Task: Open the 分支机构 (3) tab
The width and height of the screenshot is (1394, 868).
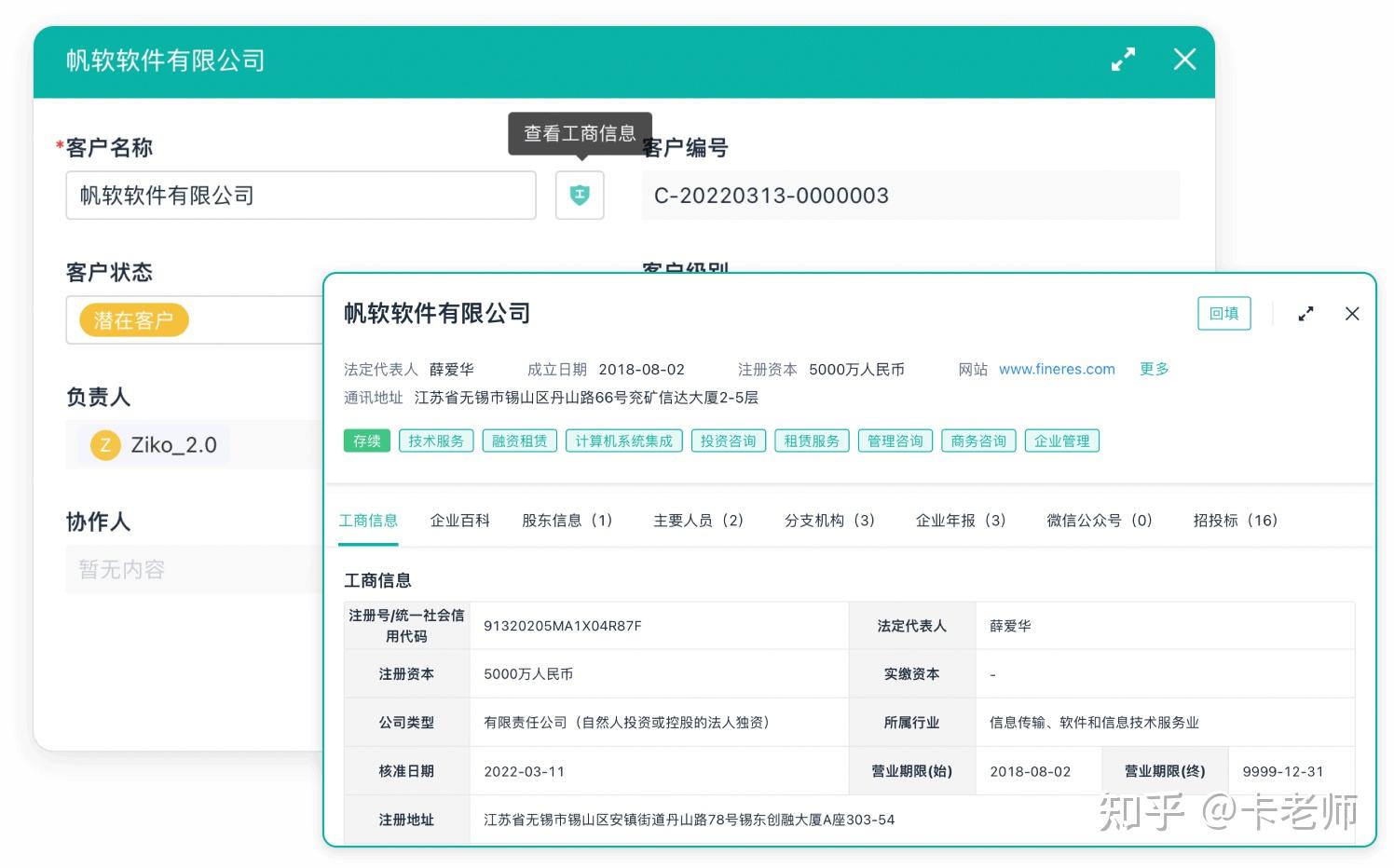Action: (830, 520)
